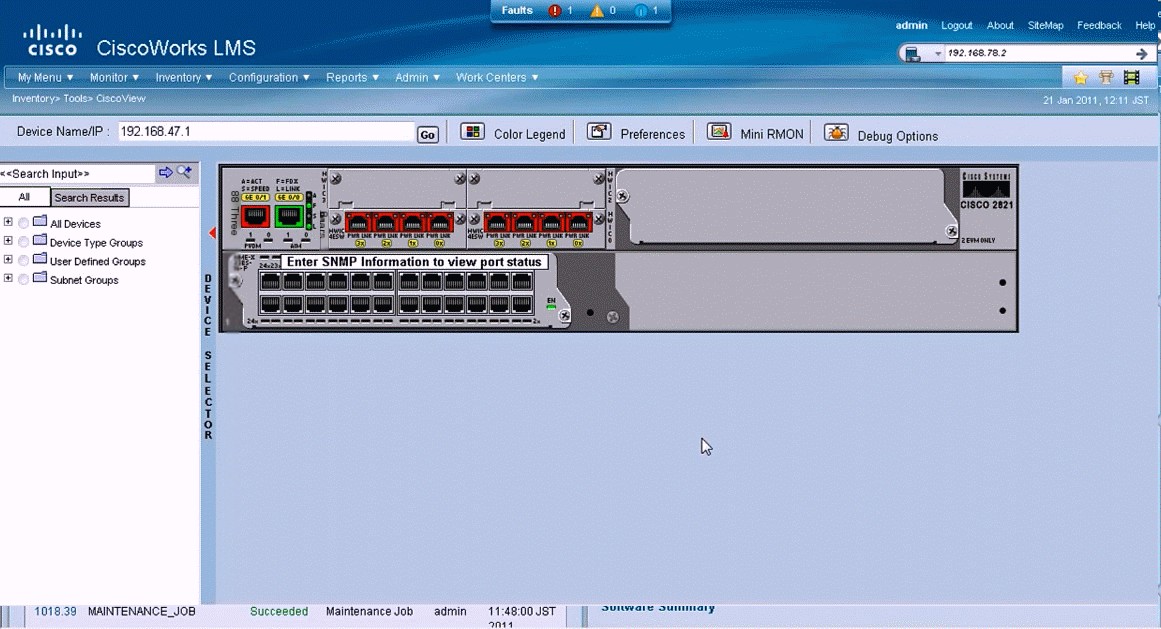
Task: Open the About link
Action: coord(1000,25)
